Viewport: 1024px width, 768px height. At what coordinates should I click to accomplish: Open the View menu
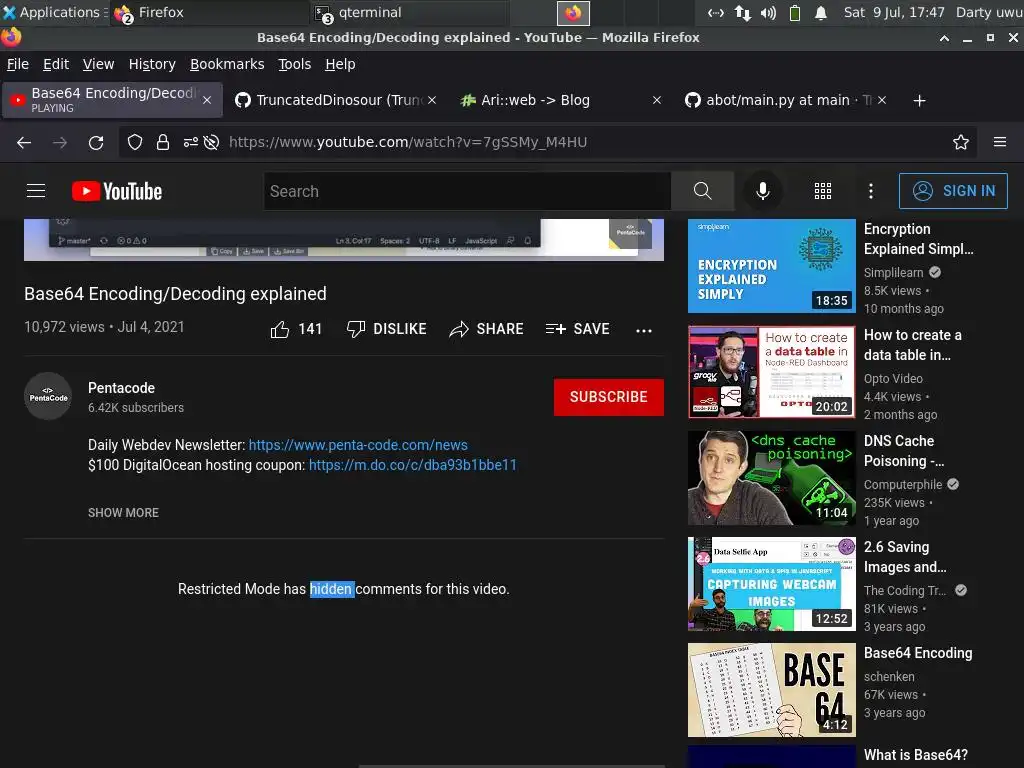click(x=98, y=64)
